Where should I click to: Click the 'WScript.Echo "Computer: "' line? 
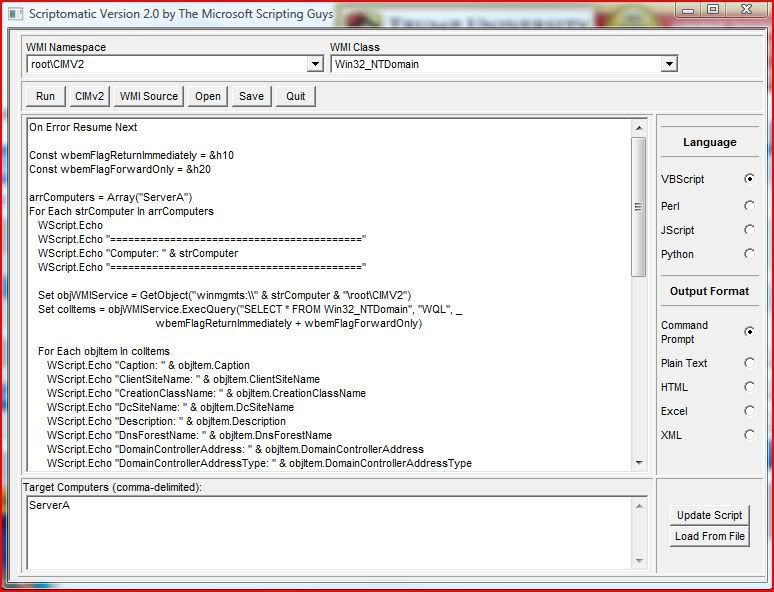point(138,253)
